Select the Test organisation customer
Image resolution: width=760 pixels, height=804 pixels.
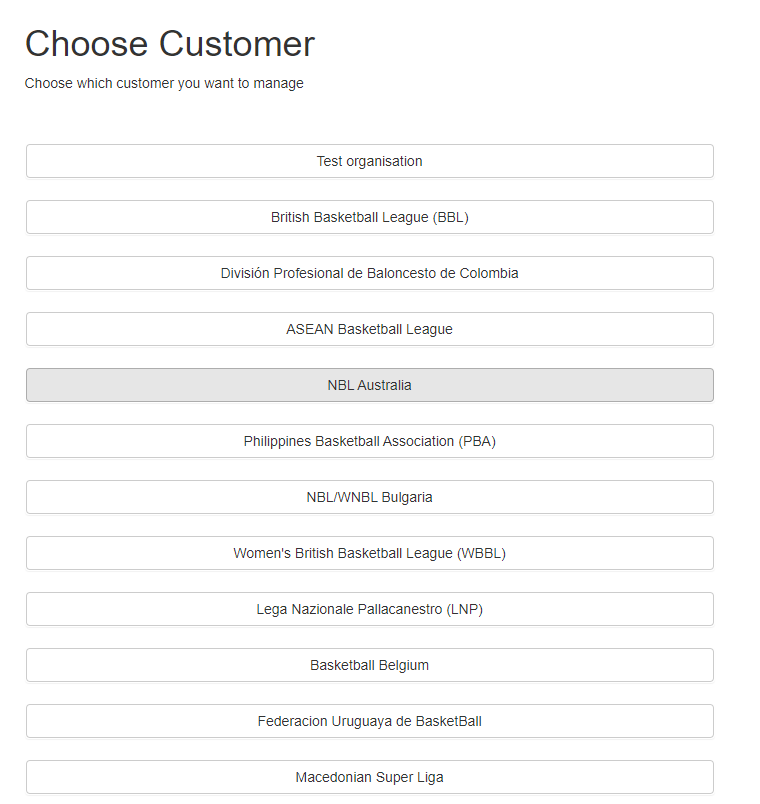click(369, 161)
